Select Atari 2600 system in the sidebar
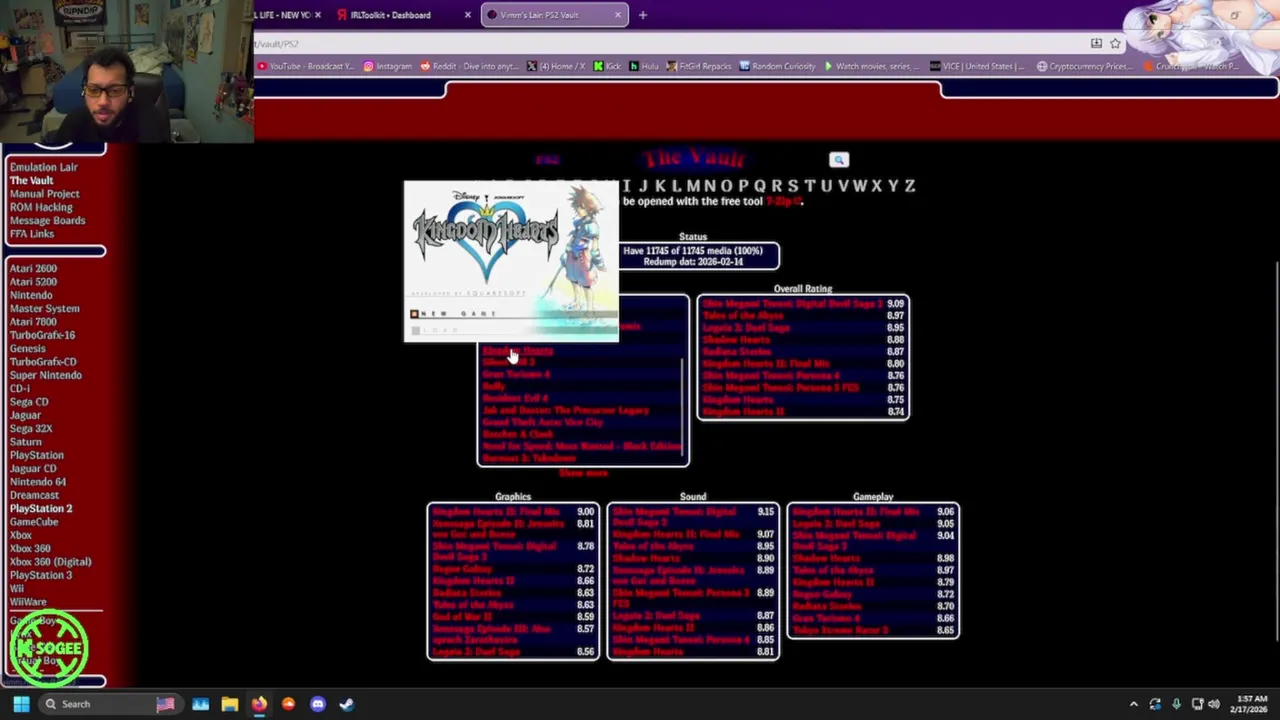The image size is (1280, 720). (x=33, y=268)
